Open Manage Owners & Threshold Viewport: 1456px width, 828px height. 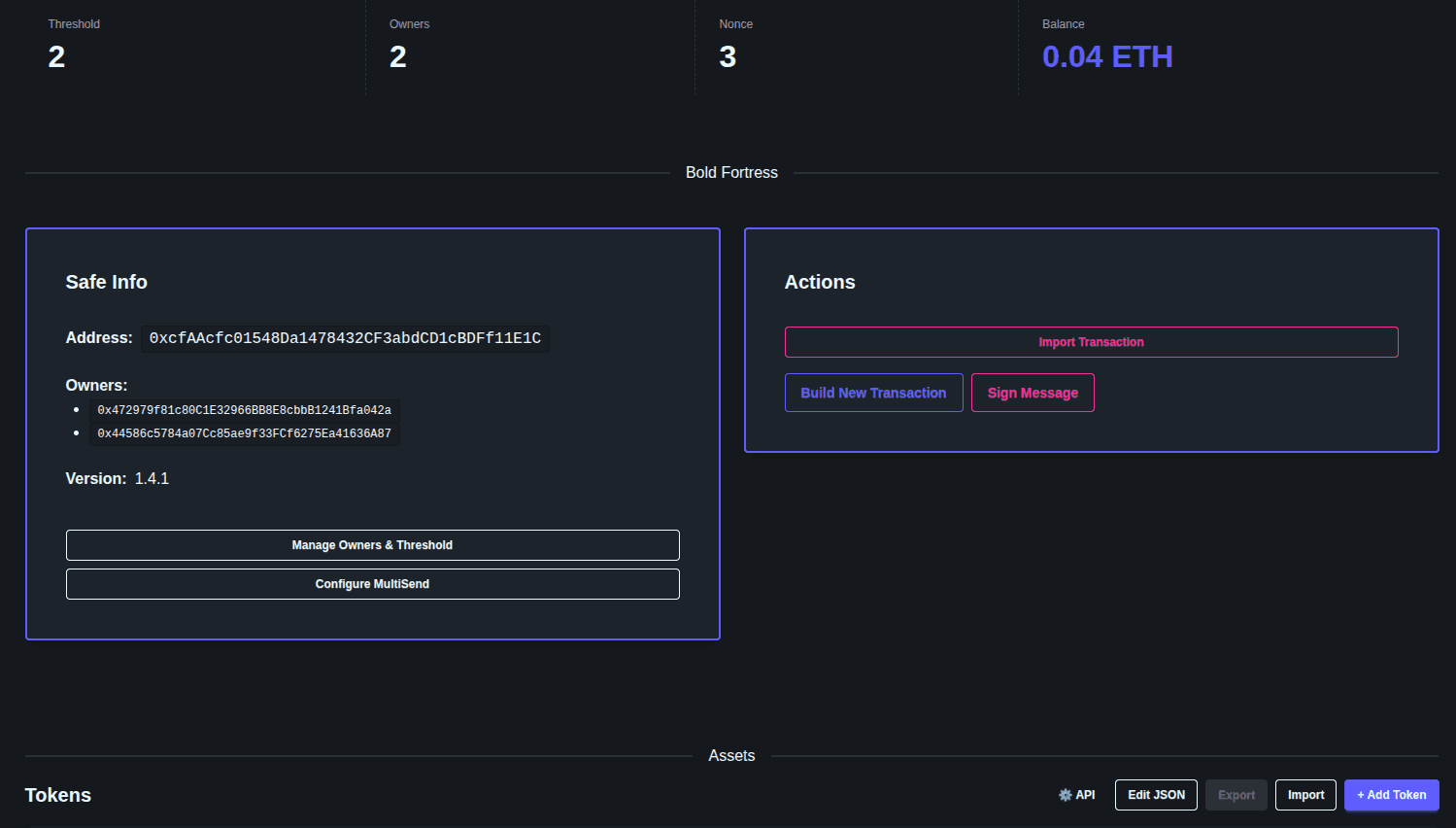[372, 545]
